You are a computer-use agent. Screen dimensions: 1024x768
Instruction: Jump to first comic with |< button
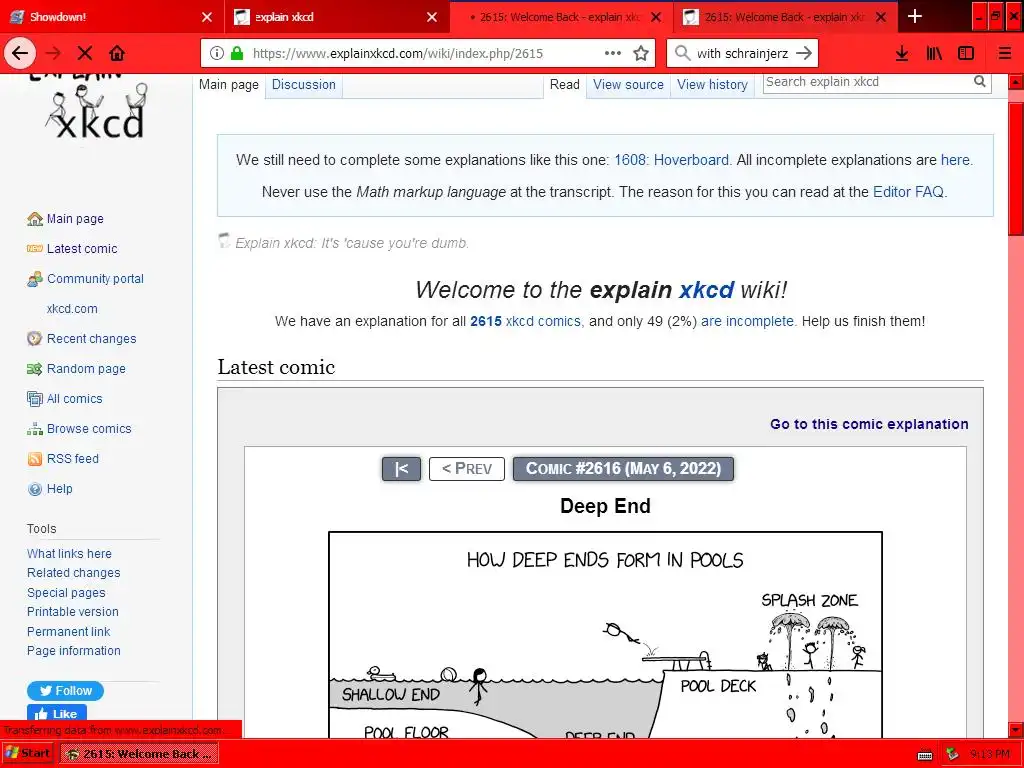coord(401,469)
